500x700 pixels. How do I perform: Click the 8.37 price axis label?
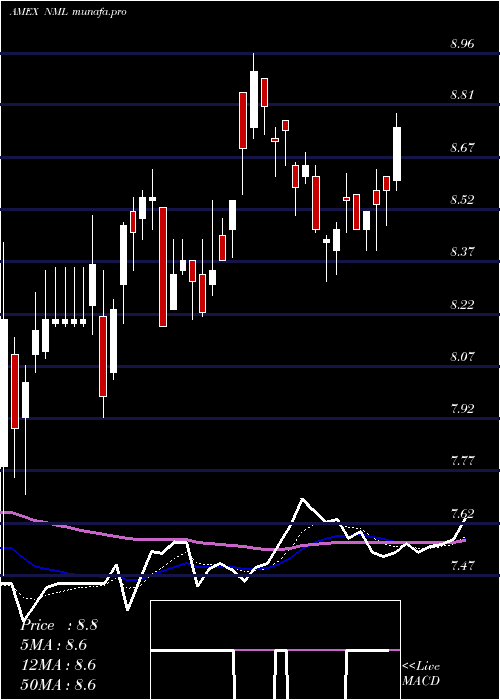pos(462,252)
